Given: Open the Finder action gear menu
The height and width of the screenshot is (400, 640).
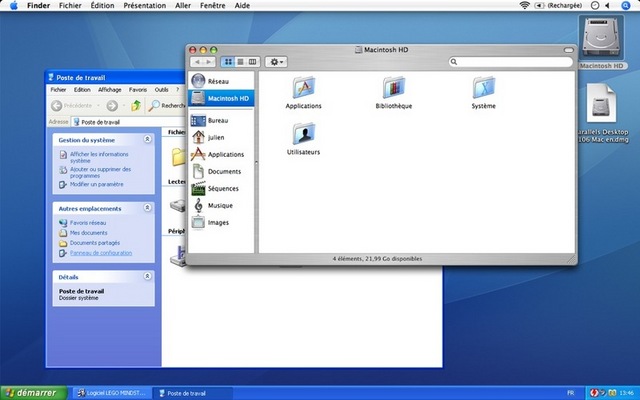Looking at the screenshot, I should click(276, 62).
